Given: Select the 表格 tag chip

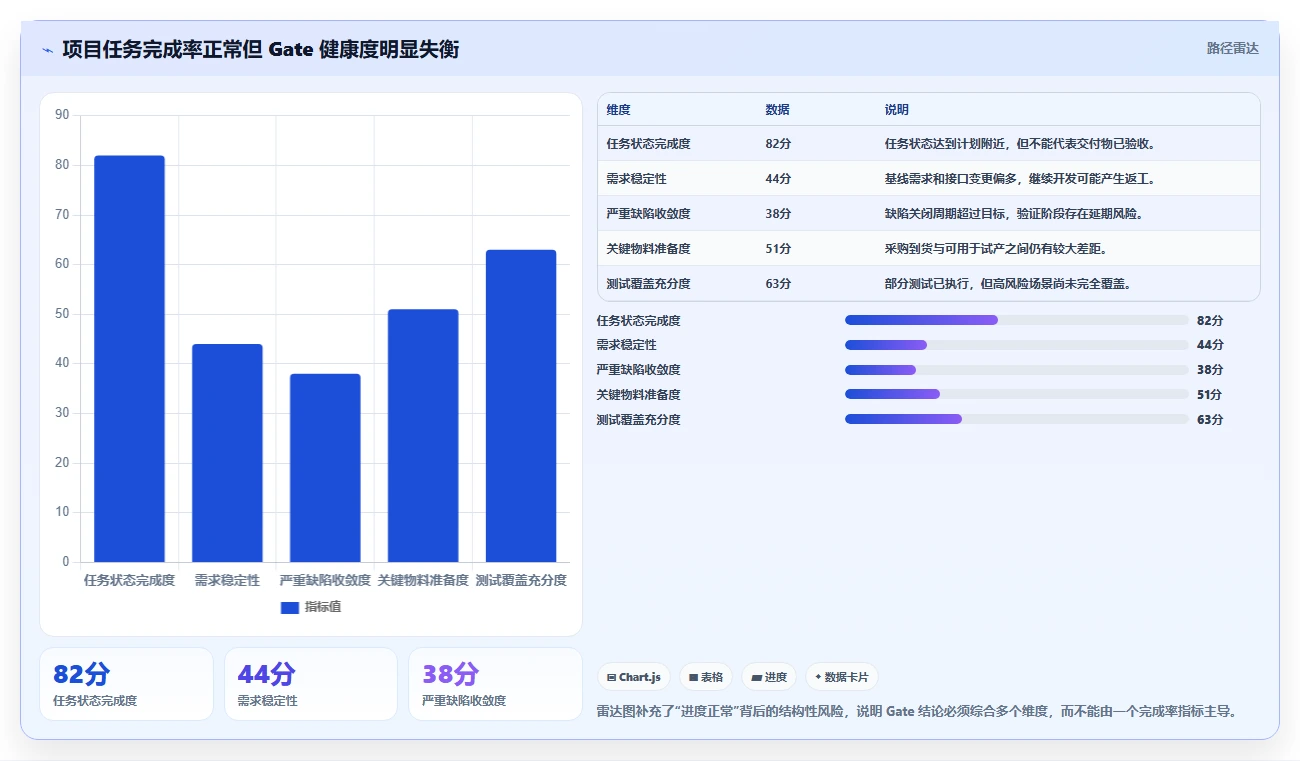Looking at the screenshot, I should coord(706,677).
